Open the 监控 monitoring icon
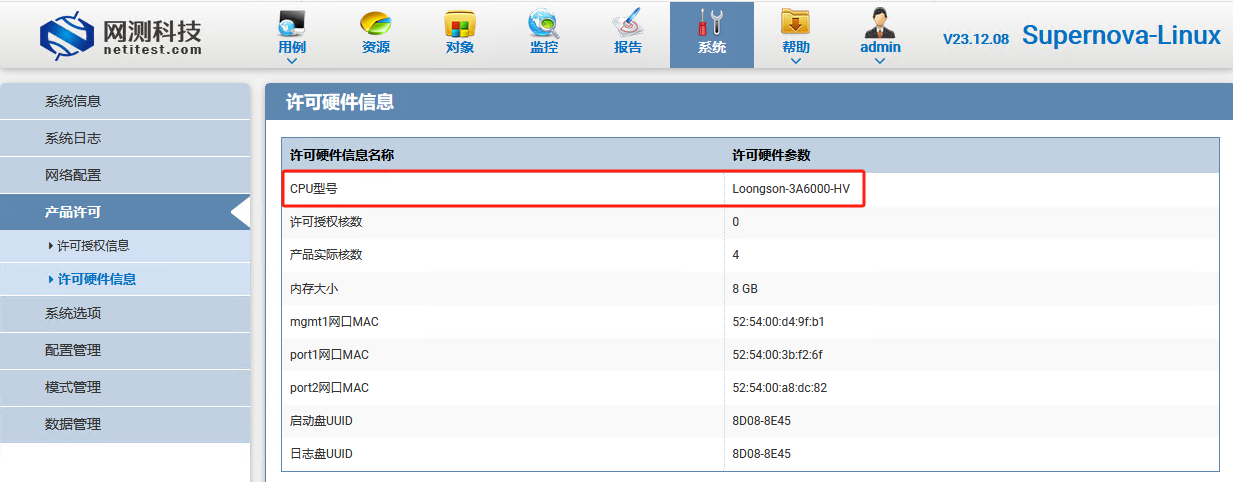 tap(544, 22)
